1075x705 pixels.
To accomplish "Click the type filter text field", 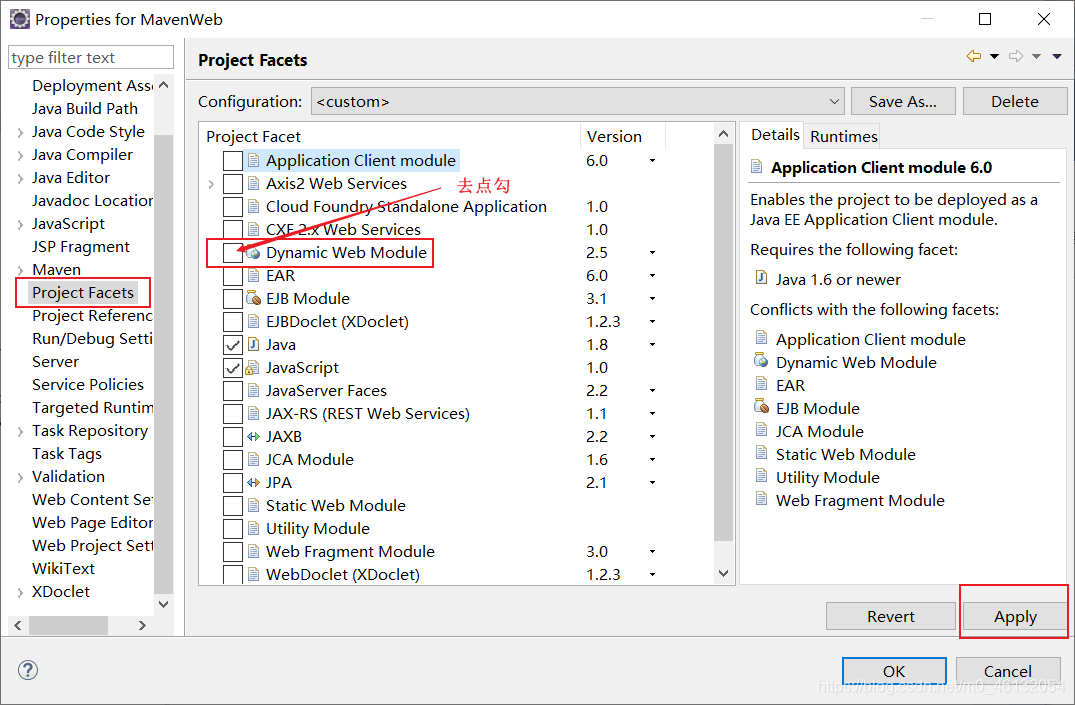I will tap(90, 58).
